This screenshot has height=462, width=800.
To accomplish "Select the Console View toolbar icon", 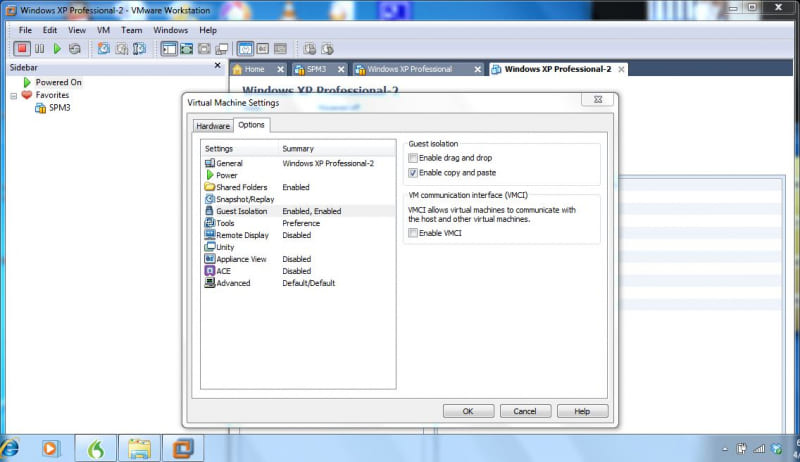I will [x=280, y=49].
